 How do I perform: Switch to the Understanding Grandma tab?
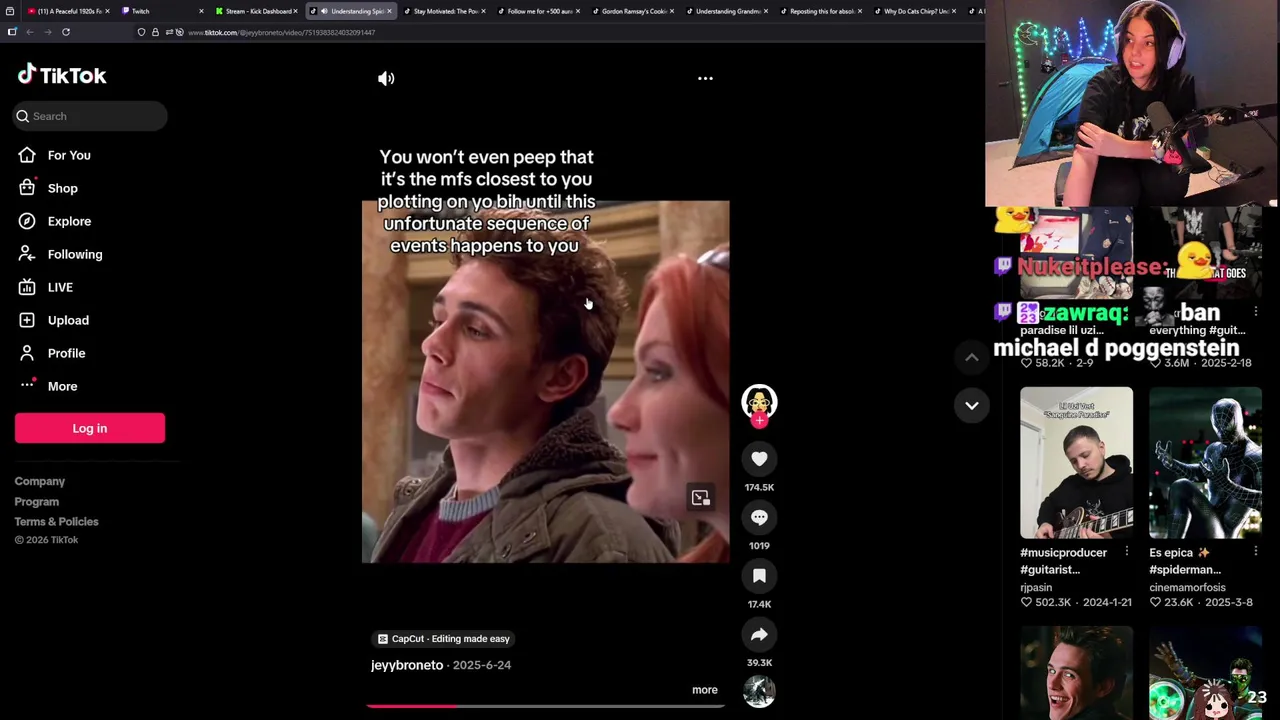pyautogui.click(x=725, y=11)
